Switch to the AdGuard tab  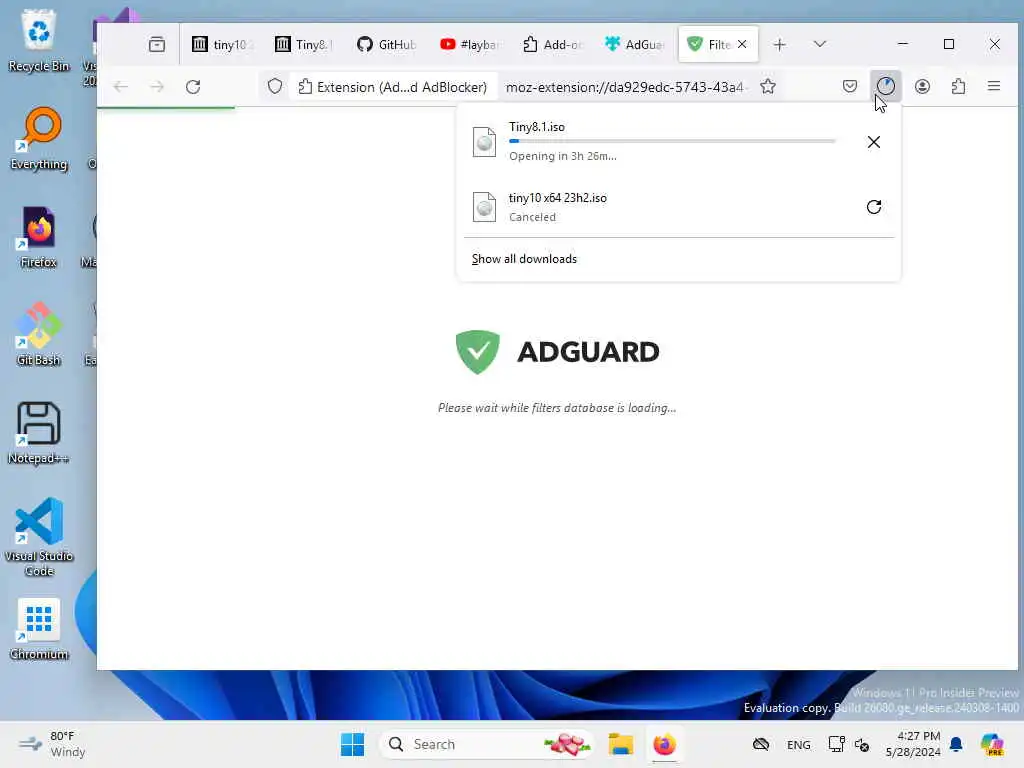(x=634, y=44)
